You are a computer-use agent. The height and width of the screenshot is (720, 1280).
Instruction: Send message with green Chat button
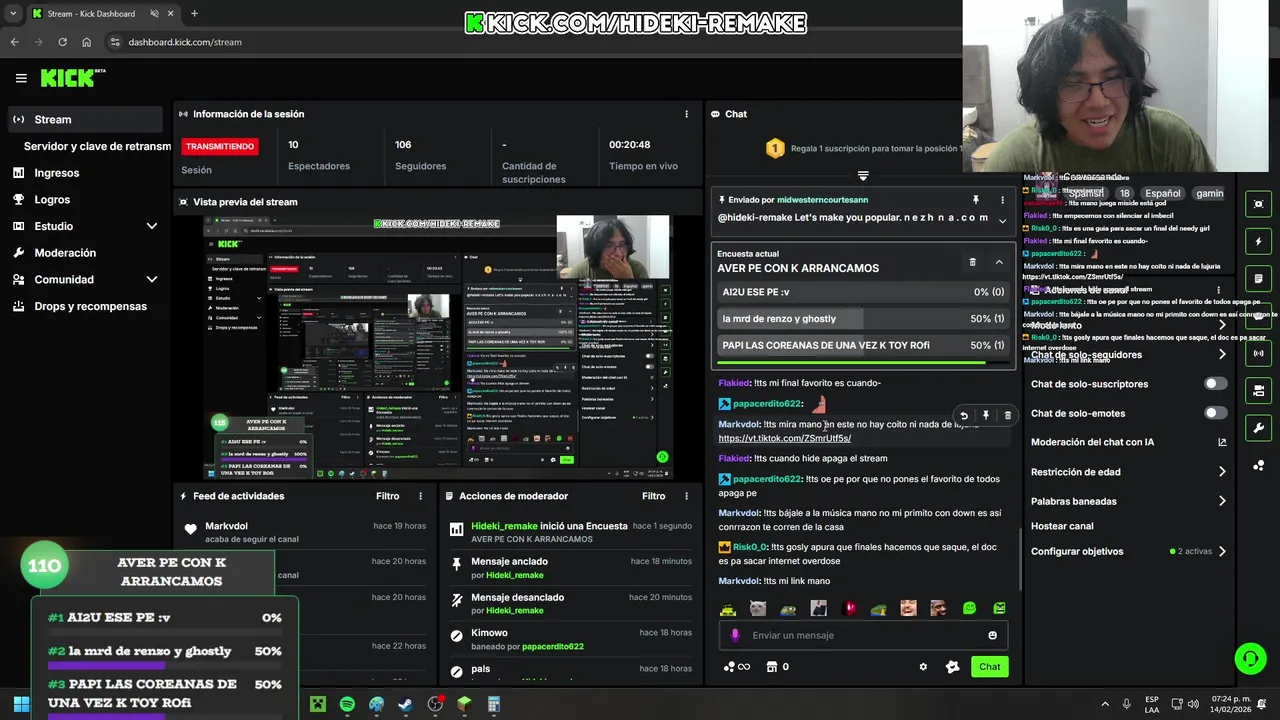tap(989, 667)
